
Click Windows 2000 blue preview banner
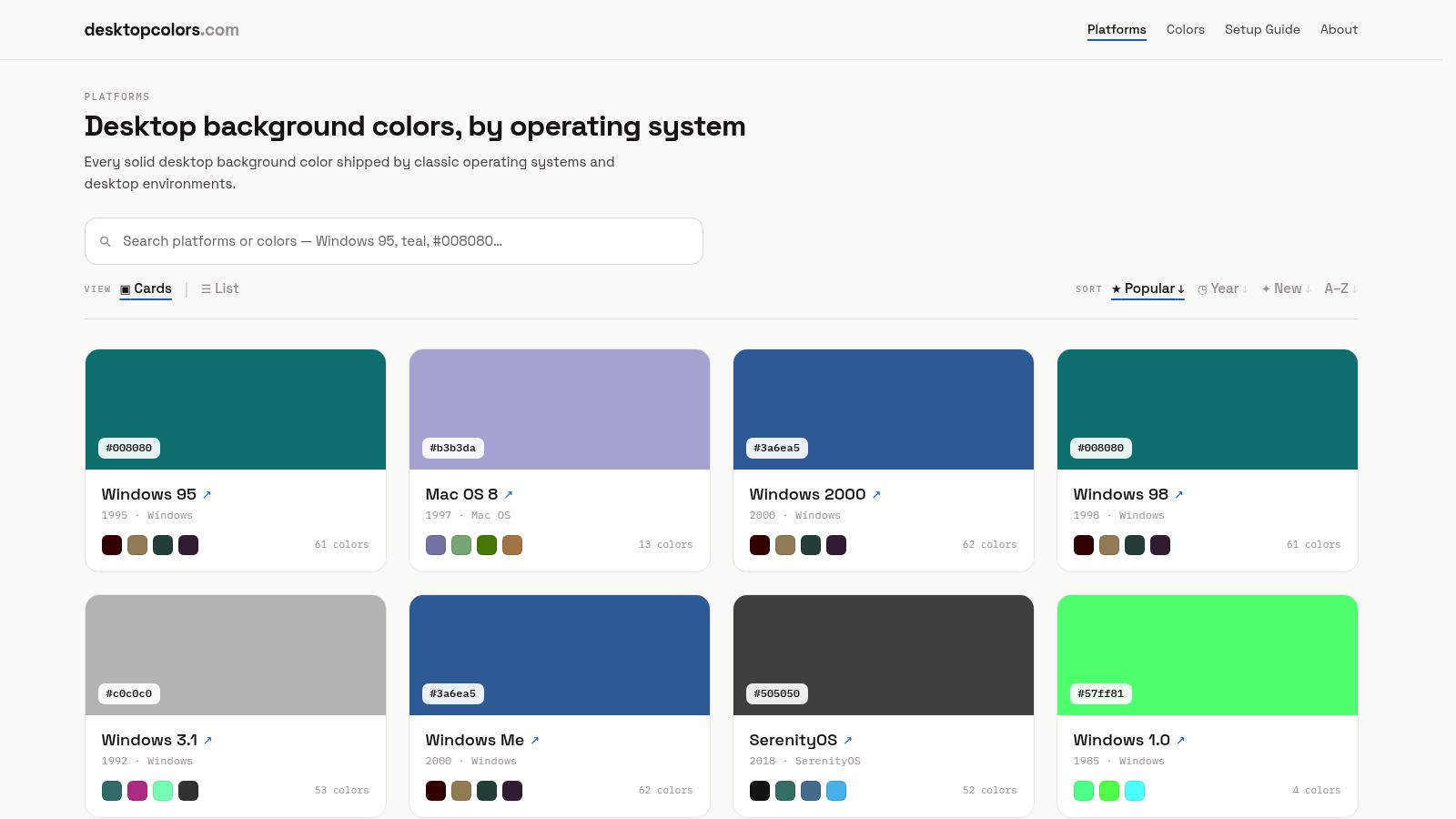(884, 409)
